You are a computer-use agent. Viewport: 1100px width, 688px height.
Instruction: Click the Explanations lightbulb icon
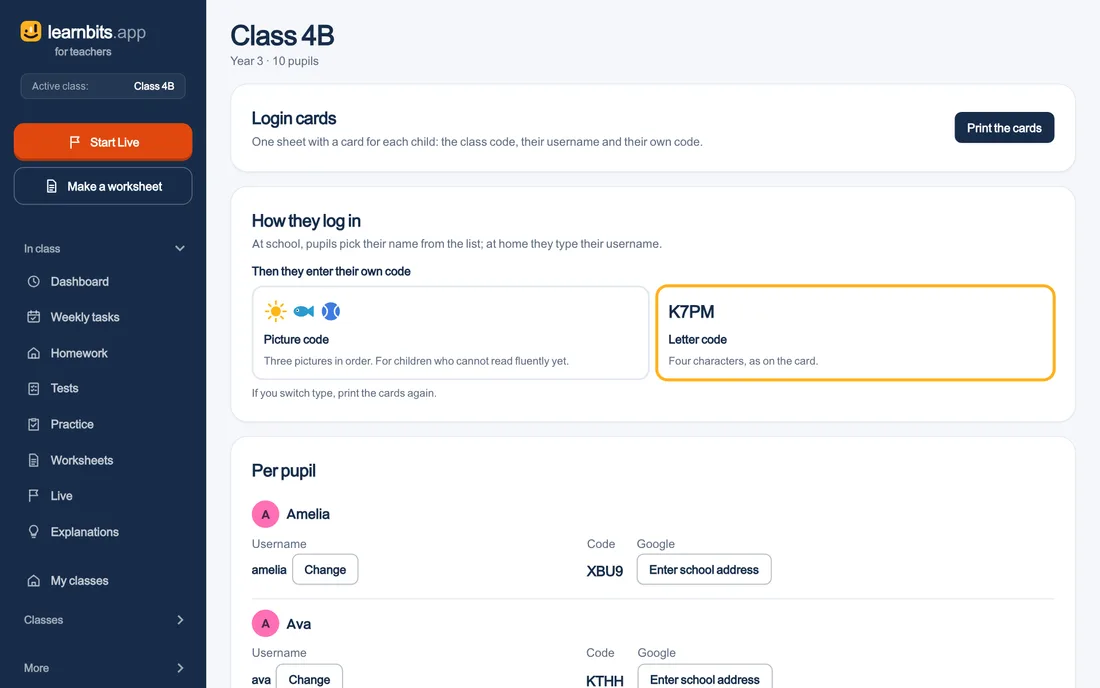34,532
